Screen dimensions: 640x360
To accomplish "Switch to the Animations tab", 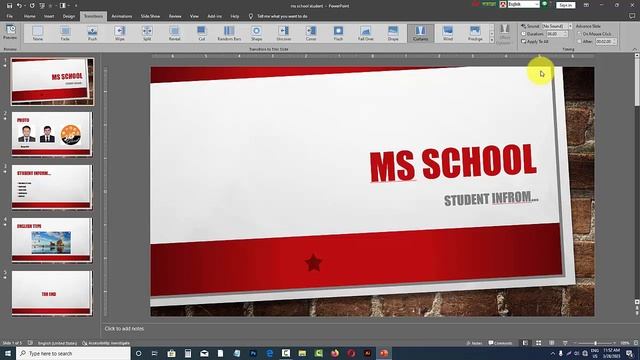I will 122,16.
